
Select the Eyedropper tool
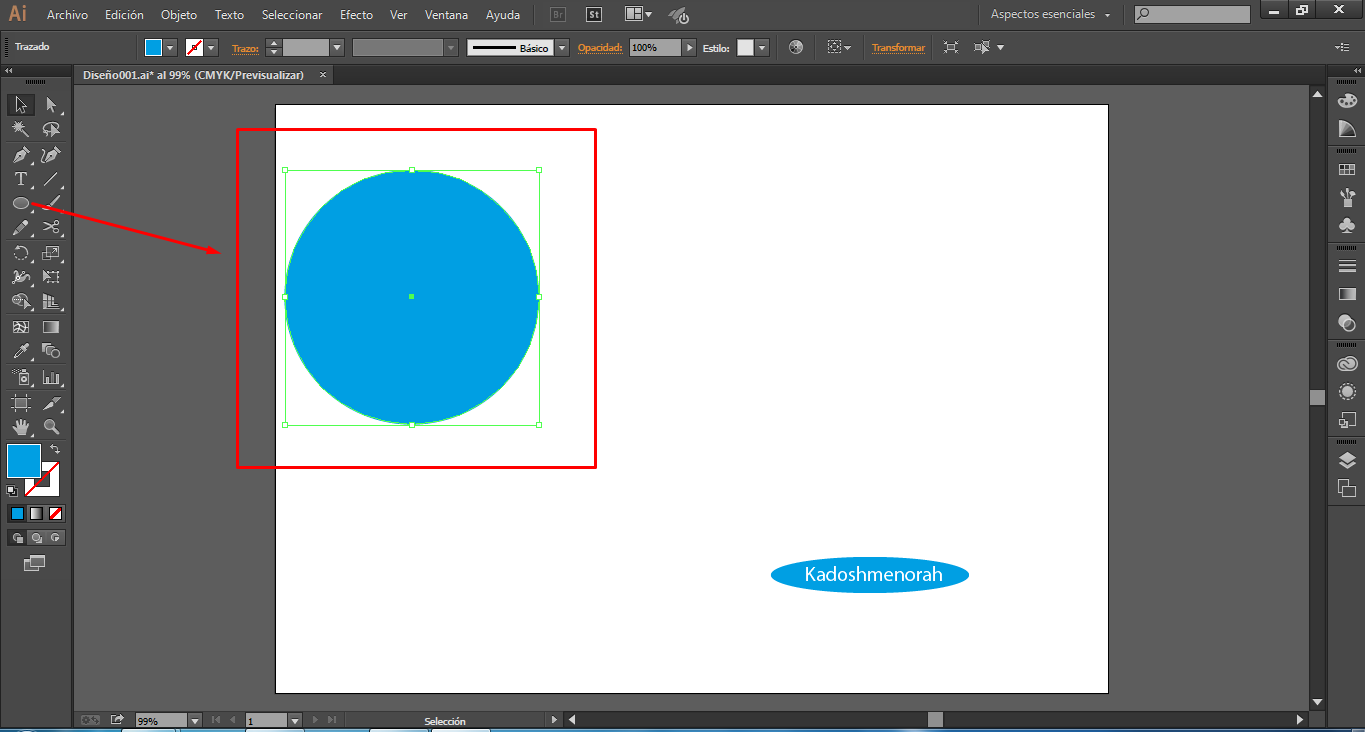pyautogui.click(x=21, y=351)
